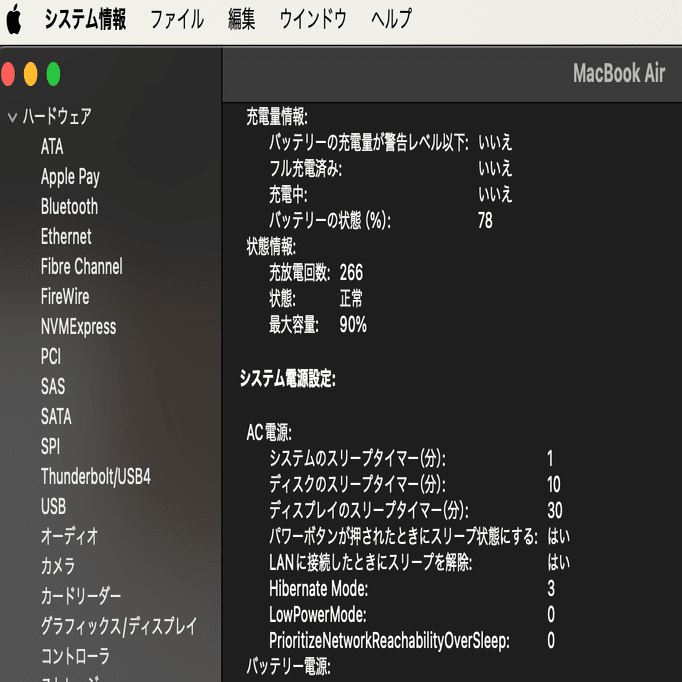Click the 充放電回数 label

pyautogui.click(x=300, y=273)
